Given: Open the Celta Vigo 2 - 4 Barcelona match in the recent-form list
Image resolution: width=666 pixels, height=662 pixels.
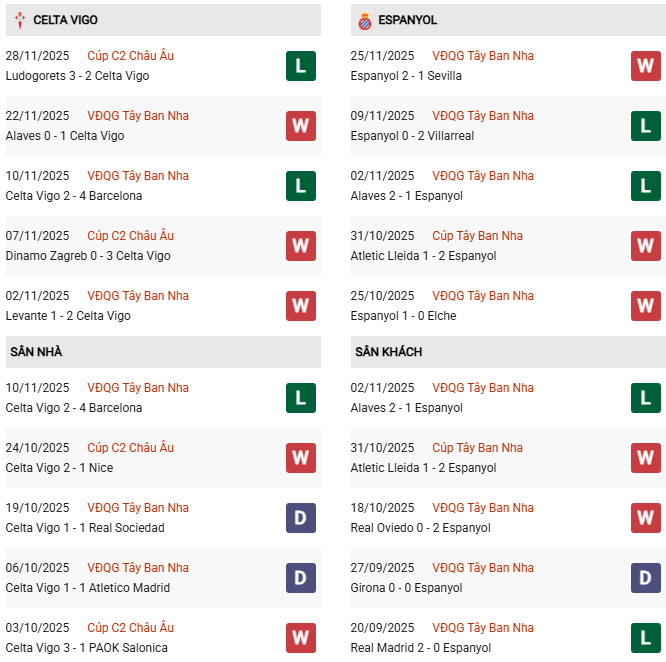Looking at the screenshot, I should (74, 196).
